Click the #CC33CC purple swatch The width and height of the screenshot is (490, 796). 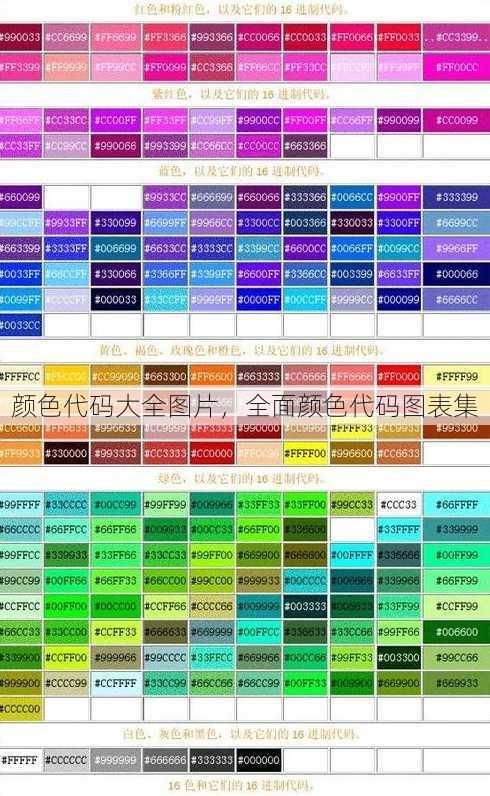(67, 120)
